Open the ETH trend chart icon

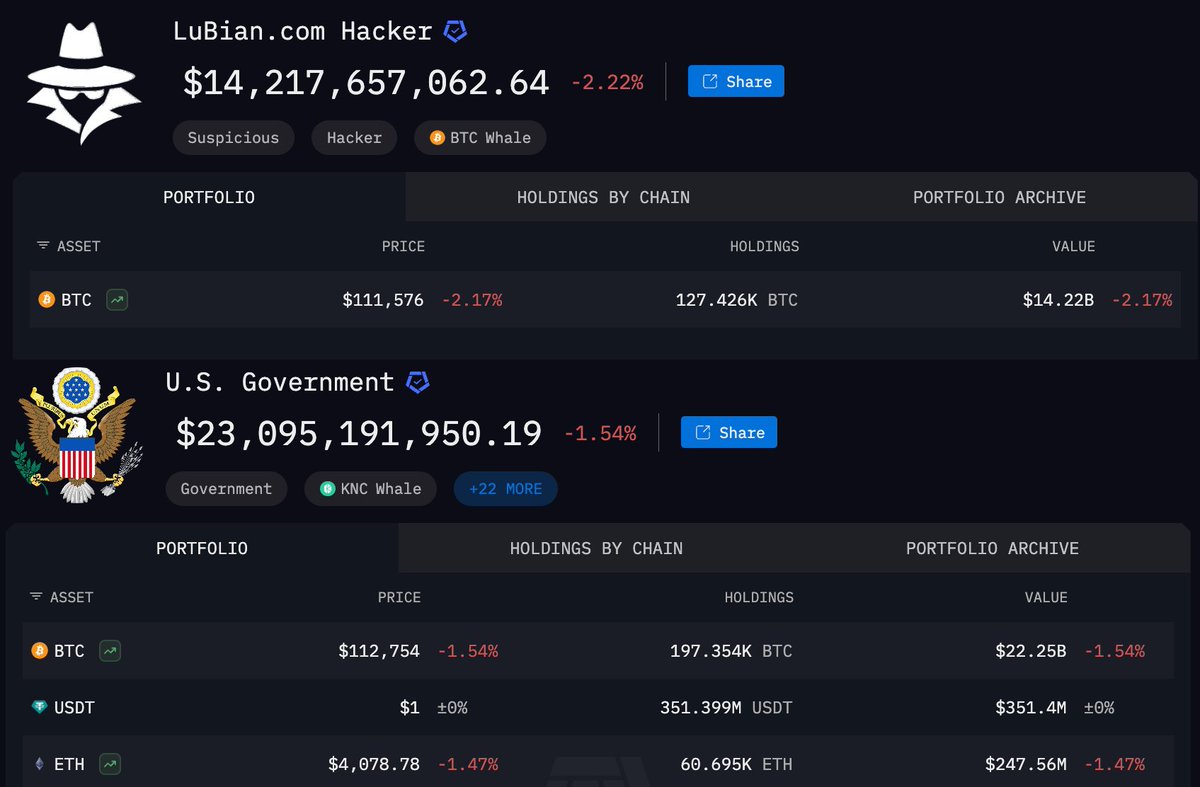[x=111, y=764]
